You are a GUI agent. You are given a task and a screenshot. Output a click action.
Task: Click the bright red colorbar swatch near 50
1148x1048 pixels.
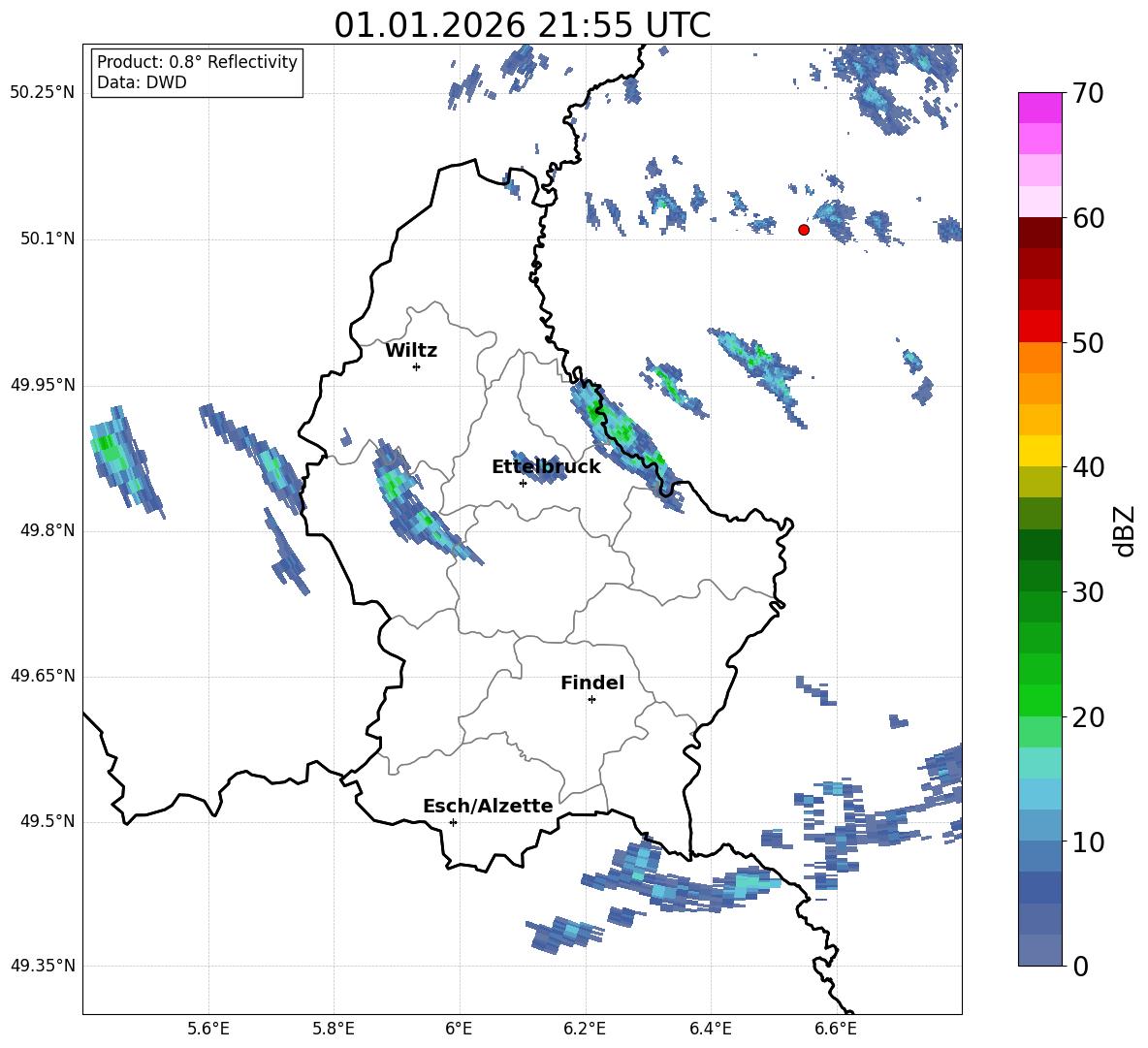(x=1039, y=327)
